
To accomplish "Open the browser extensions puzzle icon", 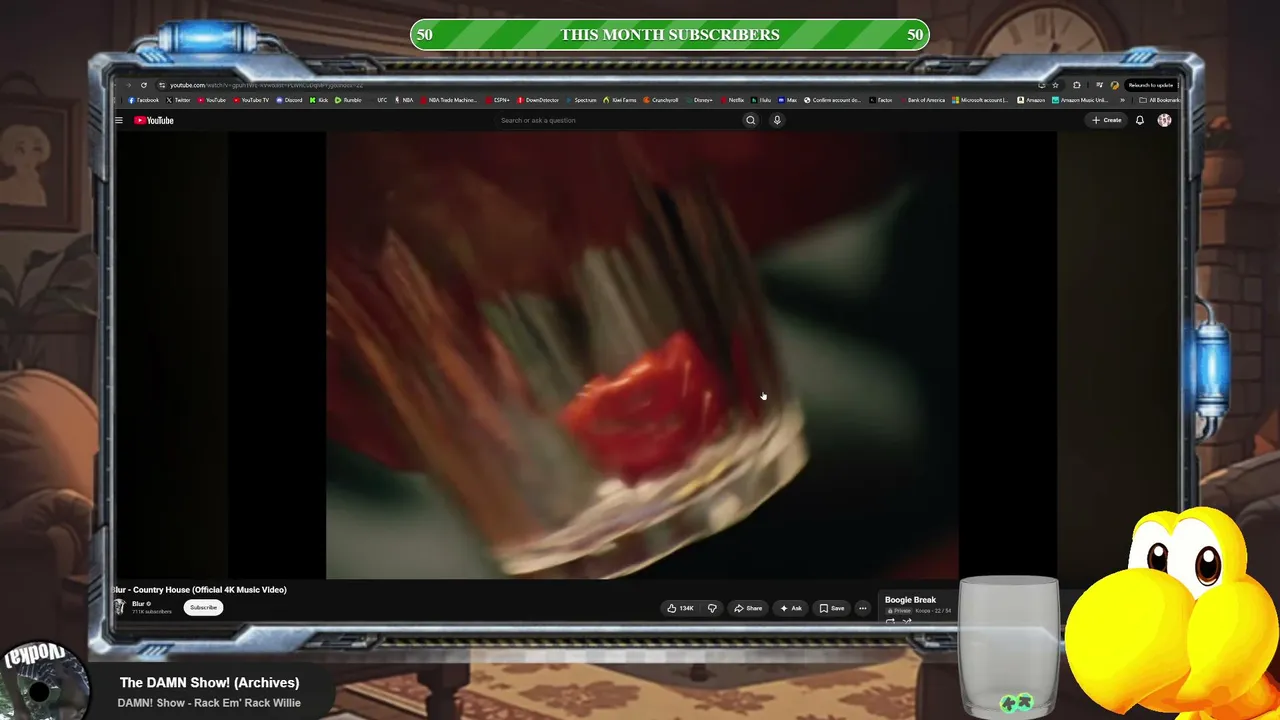I will coord(1076,85).
